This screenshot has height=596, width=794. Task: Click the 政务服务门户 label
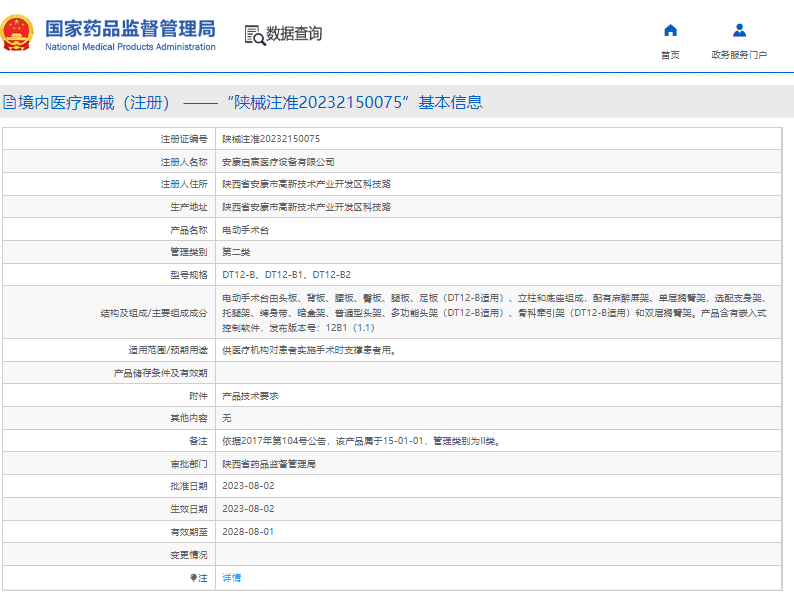739,55
